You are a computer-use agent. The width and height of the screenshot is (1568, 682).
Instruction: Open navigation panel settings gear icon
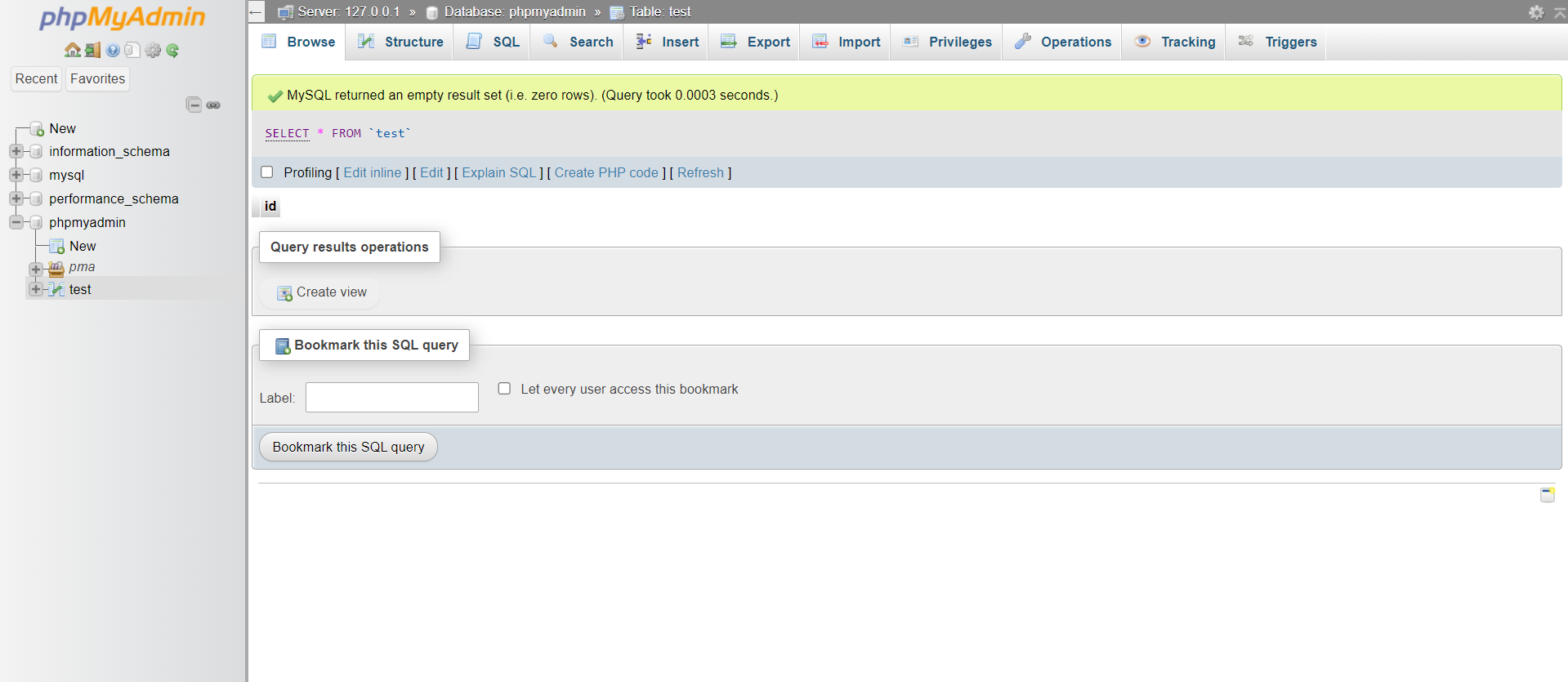[153, 50]
